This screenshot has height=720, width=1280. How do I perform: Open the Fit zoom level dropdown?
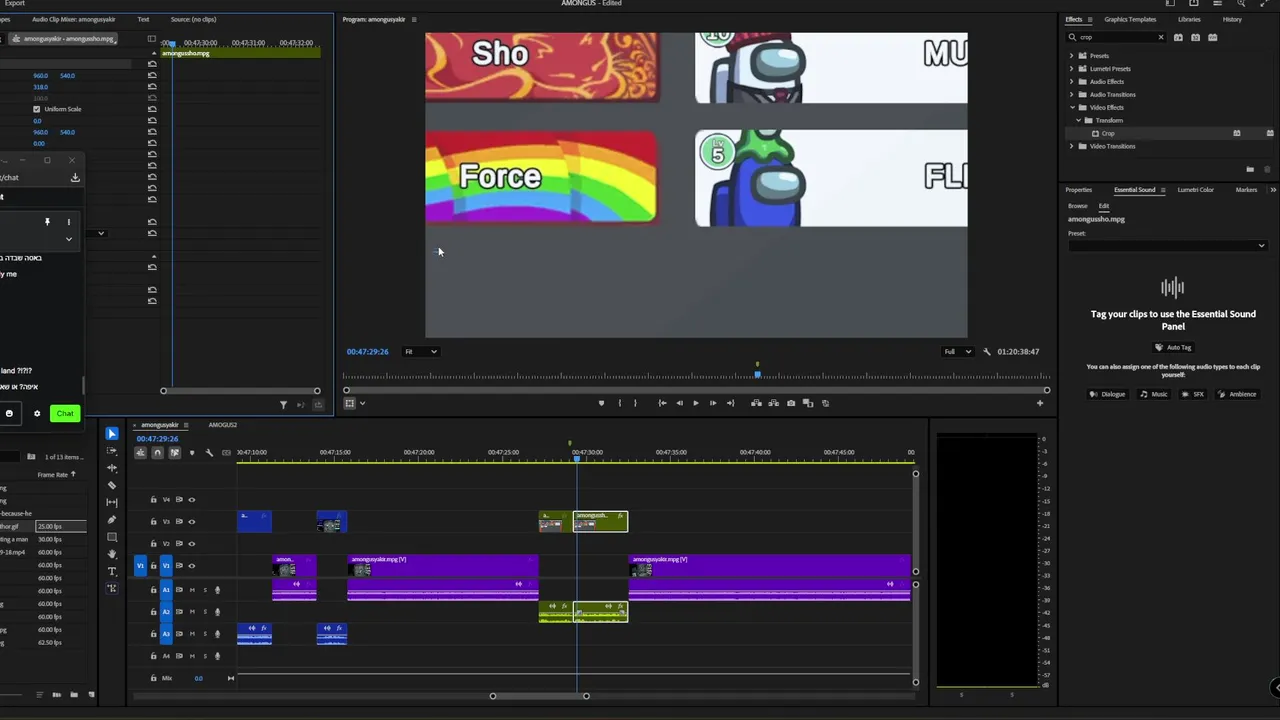pyautogui.click(x=420, y=352)
